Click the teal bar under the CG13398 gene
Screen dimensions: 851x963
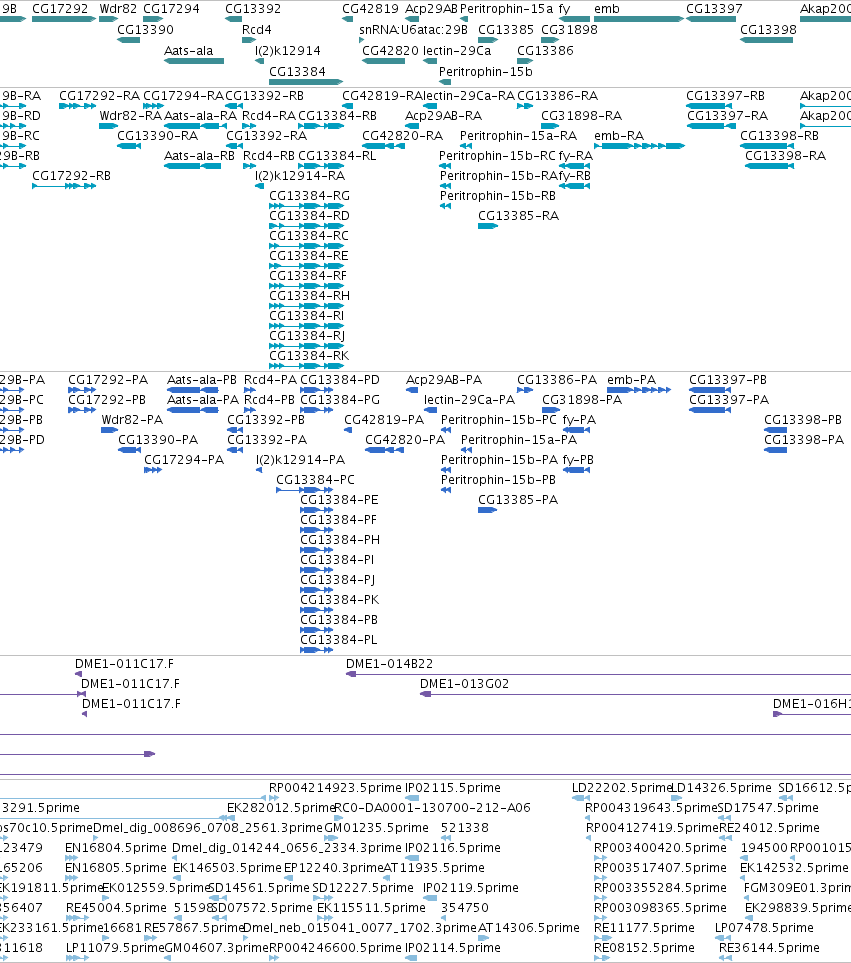pos(767,40)
